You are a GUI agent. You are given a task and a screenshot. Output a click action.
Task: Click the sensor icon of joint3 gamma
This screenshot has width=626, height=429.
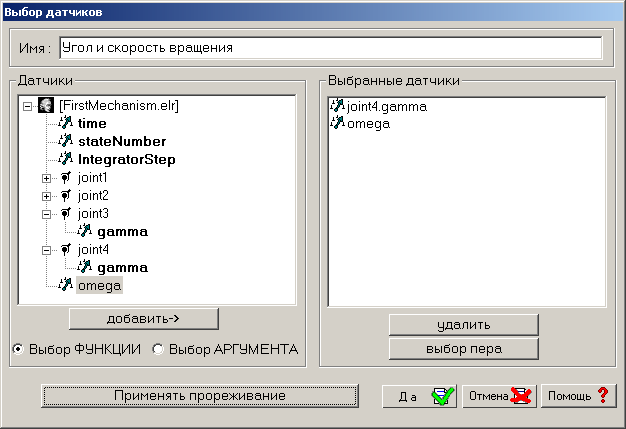tap(85, 231)
